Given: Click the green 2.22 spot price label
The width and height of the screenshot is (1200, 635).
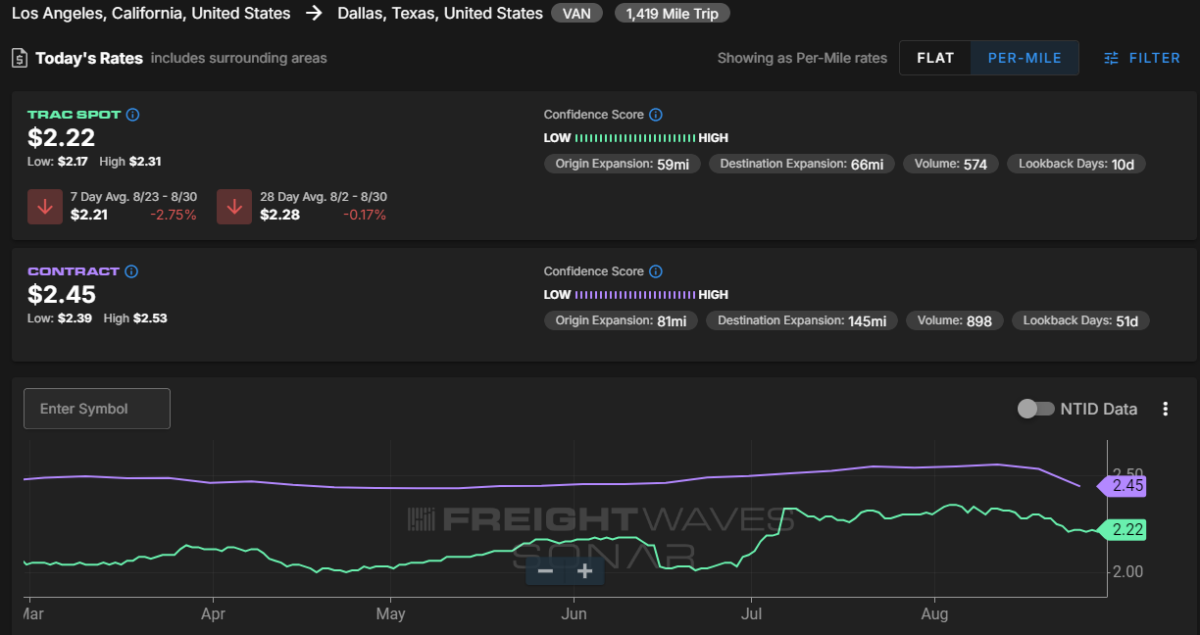Looking at the screenshot, I should (1121, 530).
